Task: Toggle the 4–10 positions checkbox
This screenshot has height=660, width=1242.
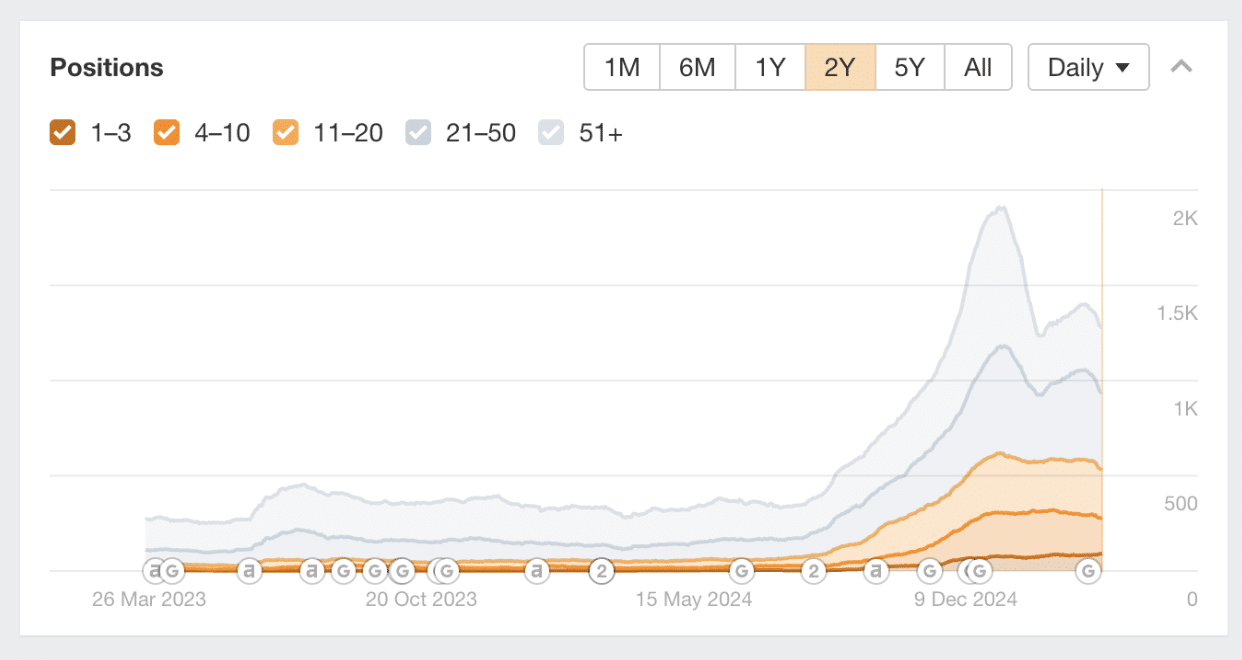Action: point(166,133)
